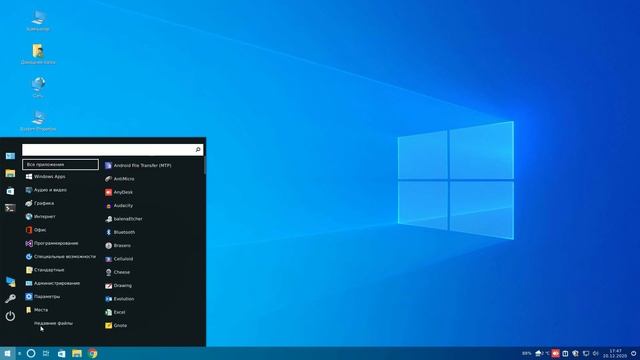Open the System Properties desktop icon
The width and height of the screenshot is (640, 360).
pos(38,121)
